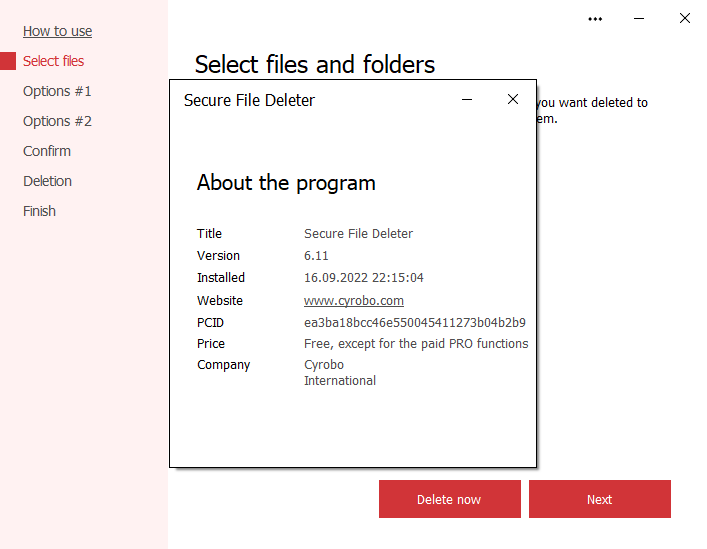Click the Secure File Deleter title value

(358, 233)
